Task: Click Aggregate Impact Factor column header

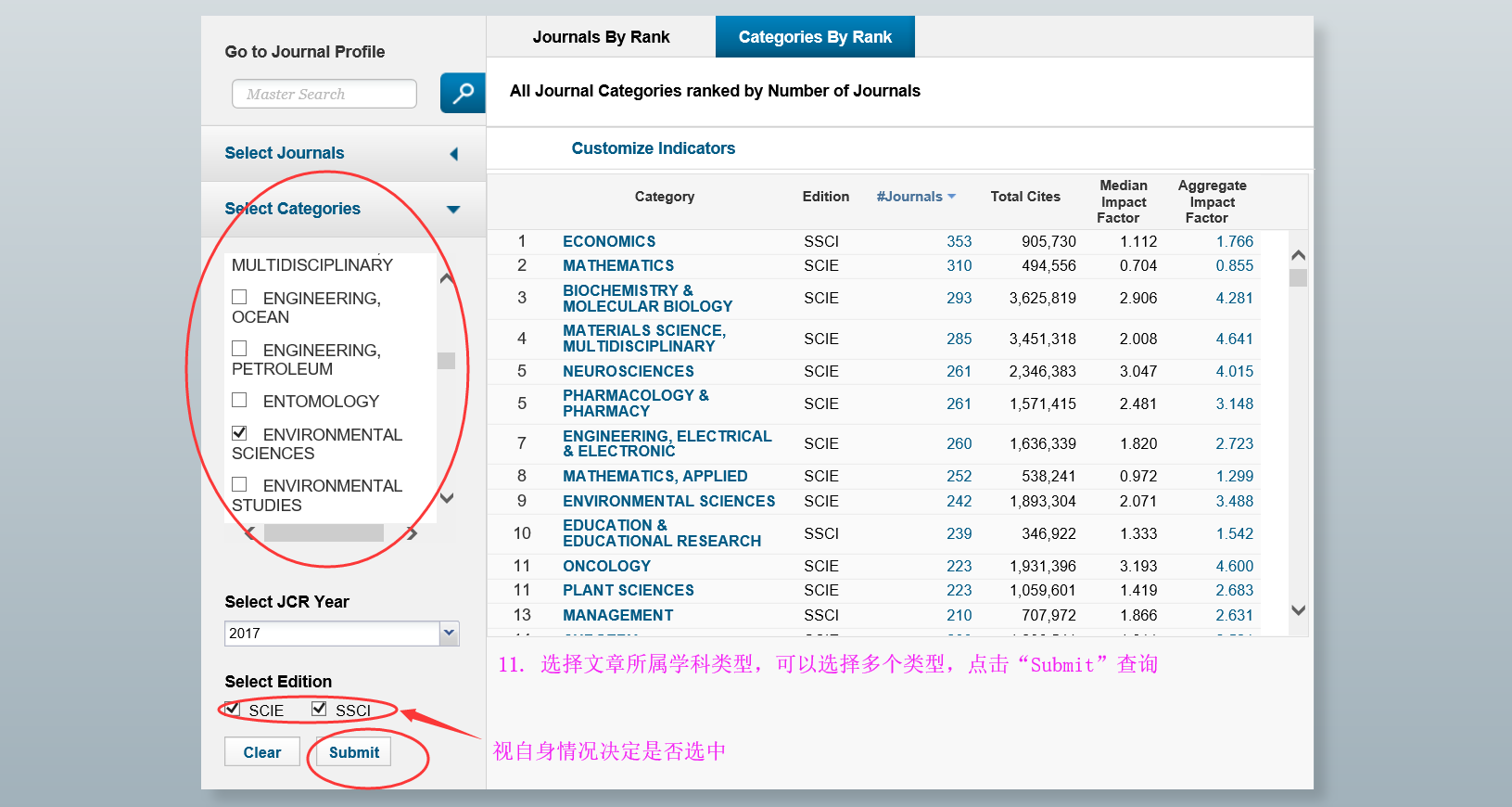Action: point(1212,202)
